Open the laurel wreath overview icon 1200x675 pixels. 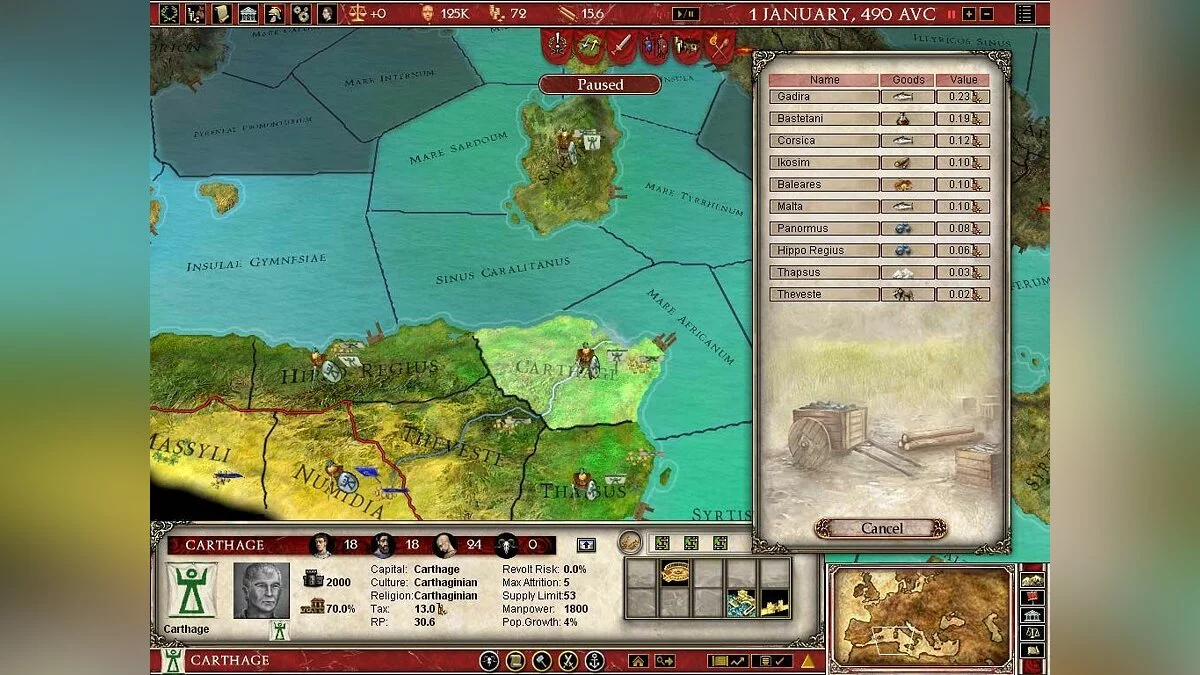(x=170, y=13)
